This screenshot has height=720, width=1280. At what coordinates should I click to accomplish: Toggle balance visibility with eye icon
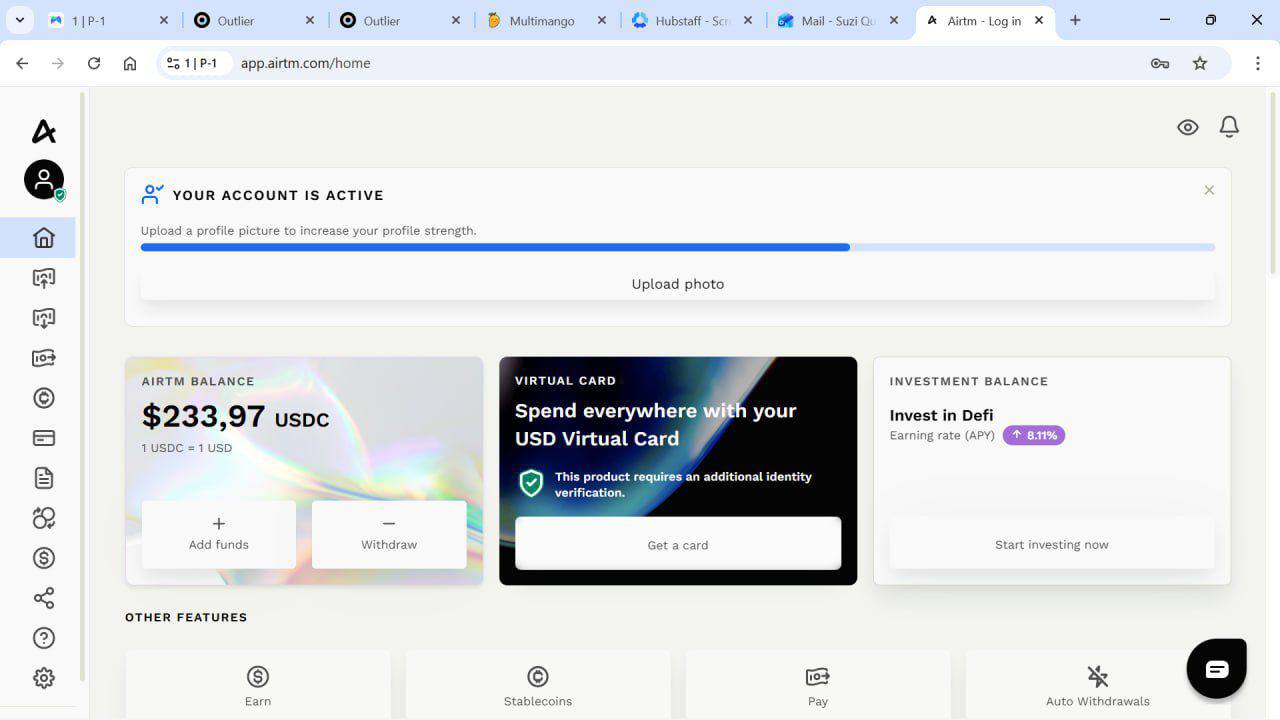[1188, 127]
